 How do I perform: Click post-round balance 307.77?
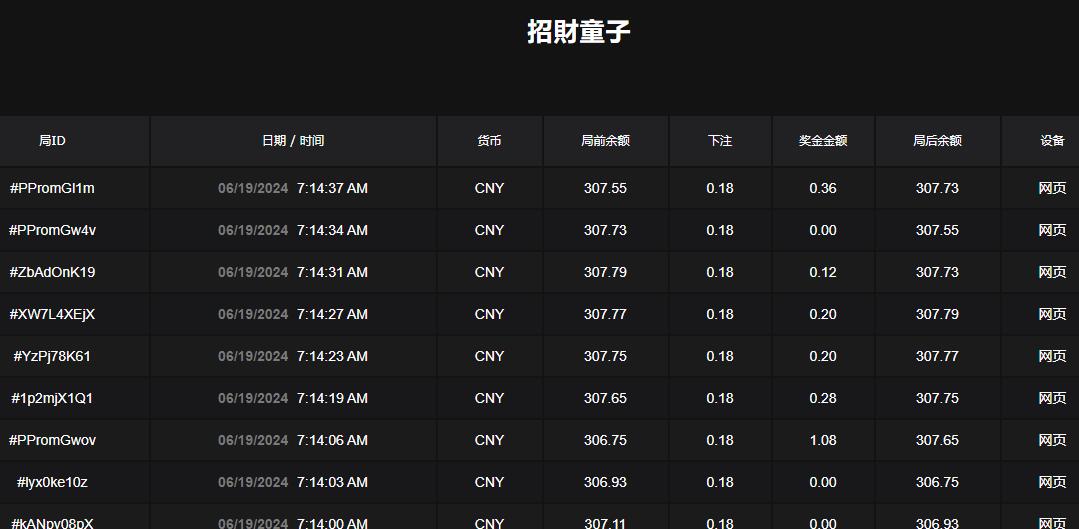coord(937,356)
